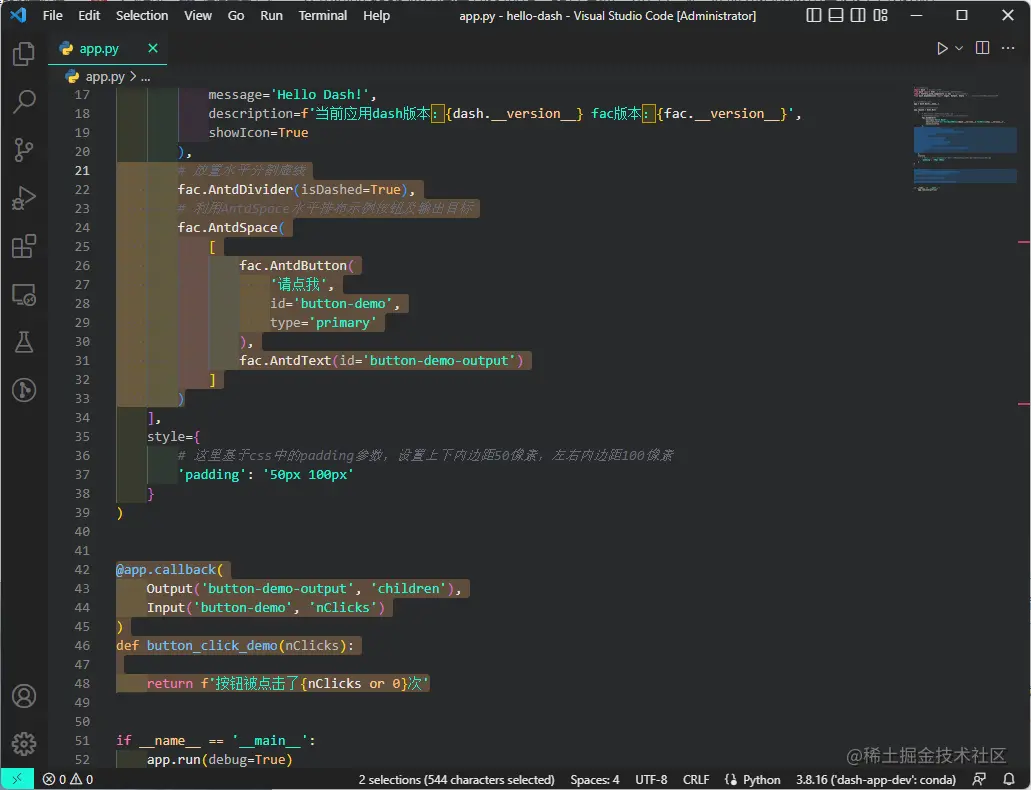The height and width of the screenshot is (790, 1031).
Task: Toggle Primary Side Bar visibility
Action: 814,14
